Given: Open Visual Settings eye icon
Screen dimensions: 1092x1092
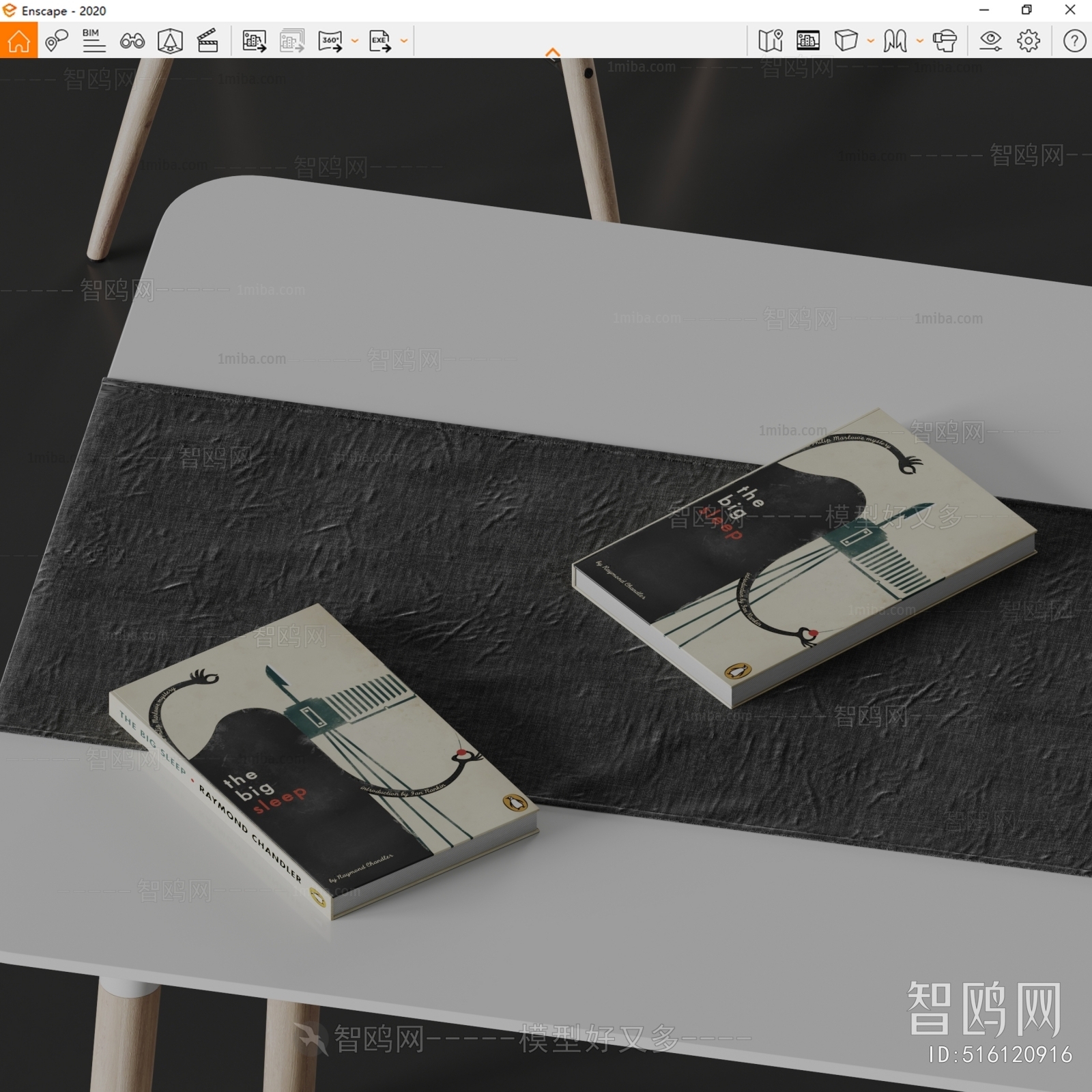Looking at the screenshot, I should (x=990, y=41).
